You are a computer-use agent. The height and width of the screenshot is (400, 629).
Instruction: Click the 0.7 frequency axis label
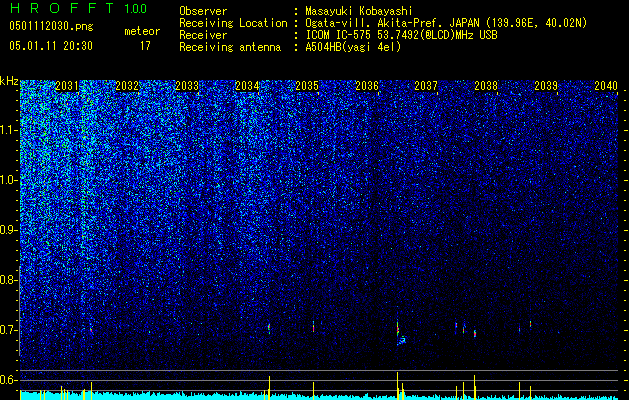point(7,330)
